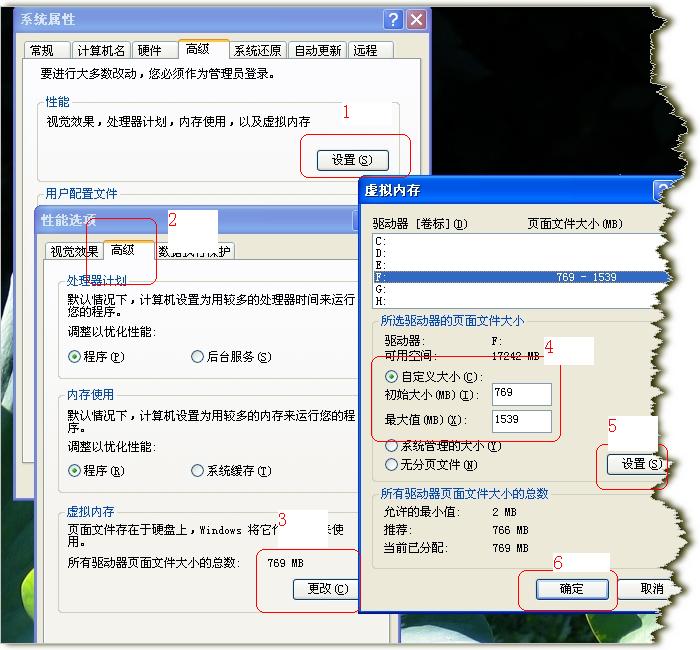Click the 初始大小(MB) field showing 769
700x650 pixels.
[x=521, y=394]
